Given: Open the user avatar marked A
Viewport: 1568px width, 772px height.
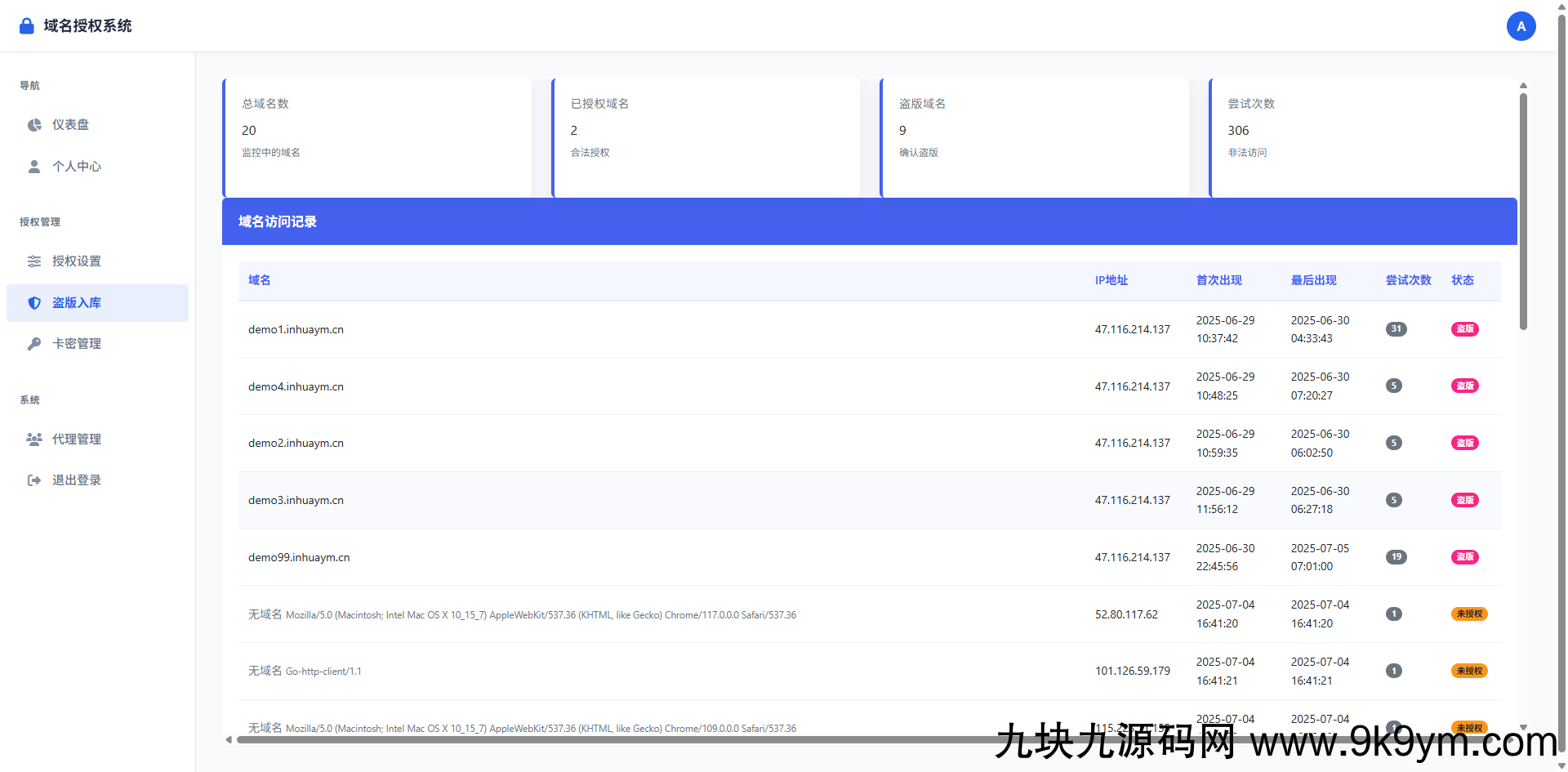Looking at the screenshot, I should [1521, 25].
